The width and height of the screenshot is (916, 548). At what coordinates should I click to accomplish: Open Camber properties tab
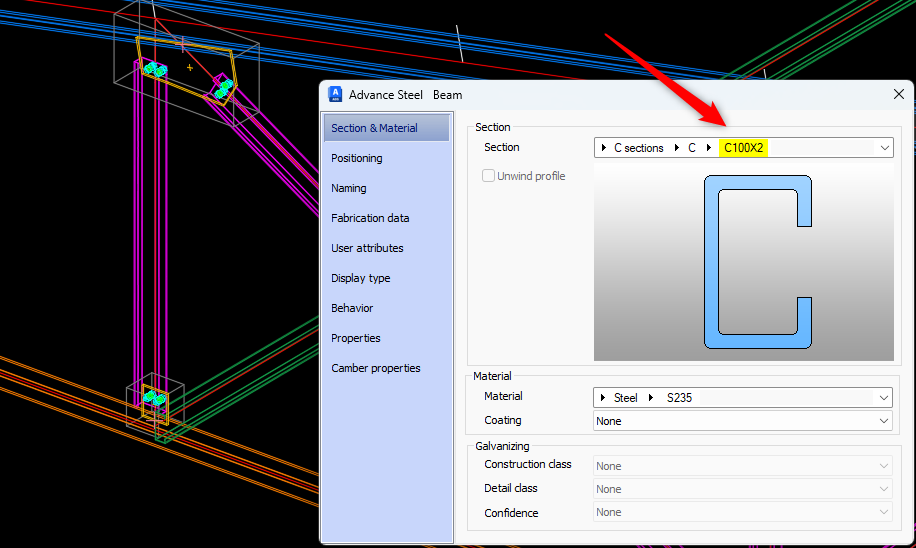point(376,368)
